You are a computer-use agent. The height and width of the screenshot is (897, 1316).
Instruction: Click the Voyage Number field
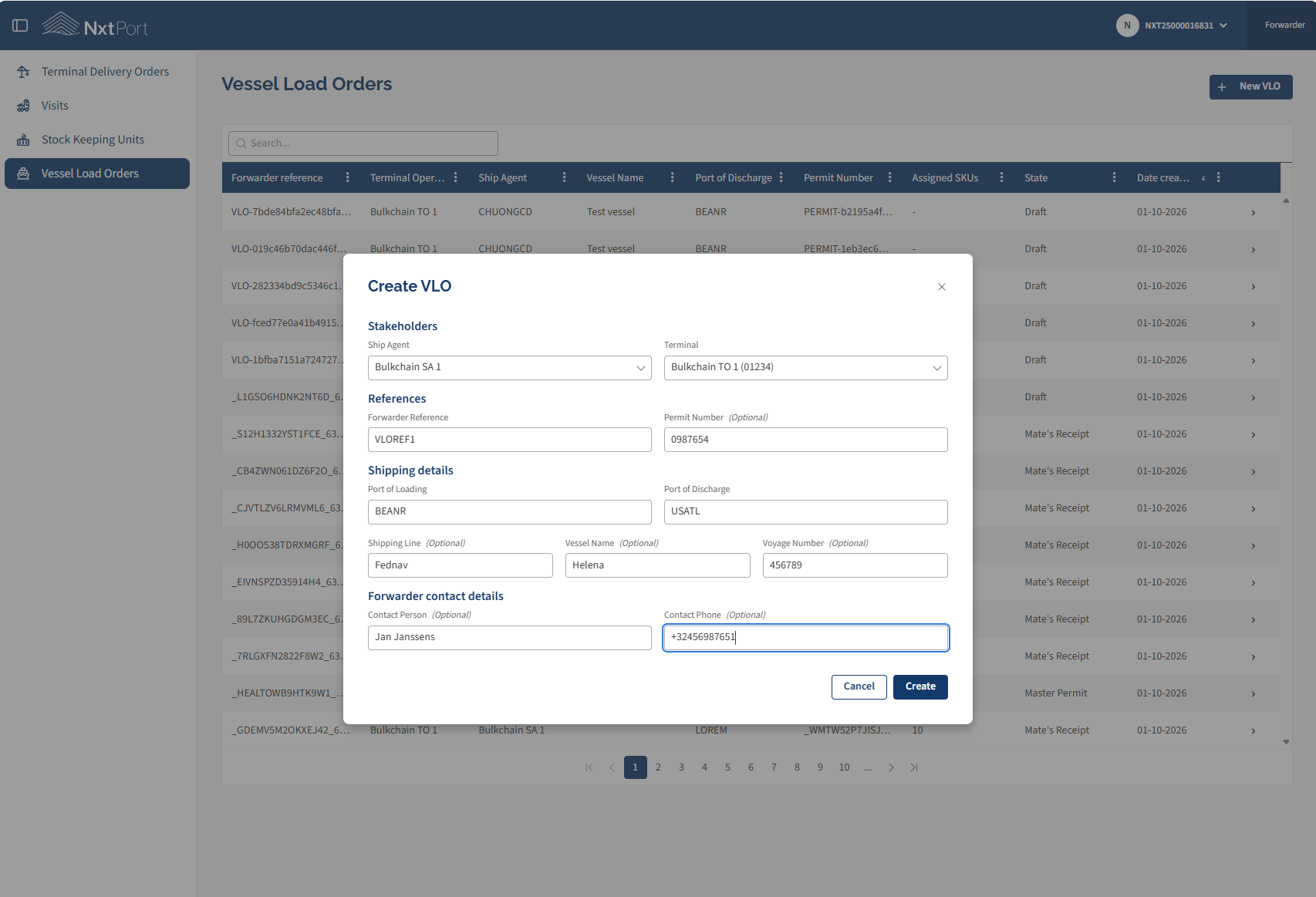pyautogui.click(x=855, y=565)
